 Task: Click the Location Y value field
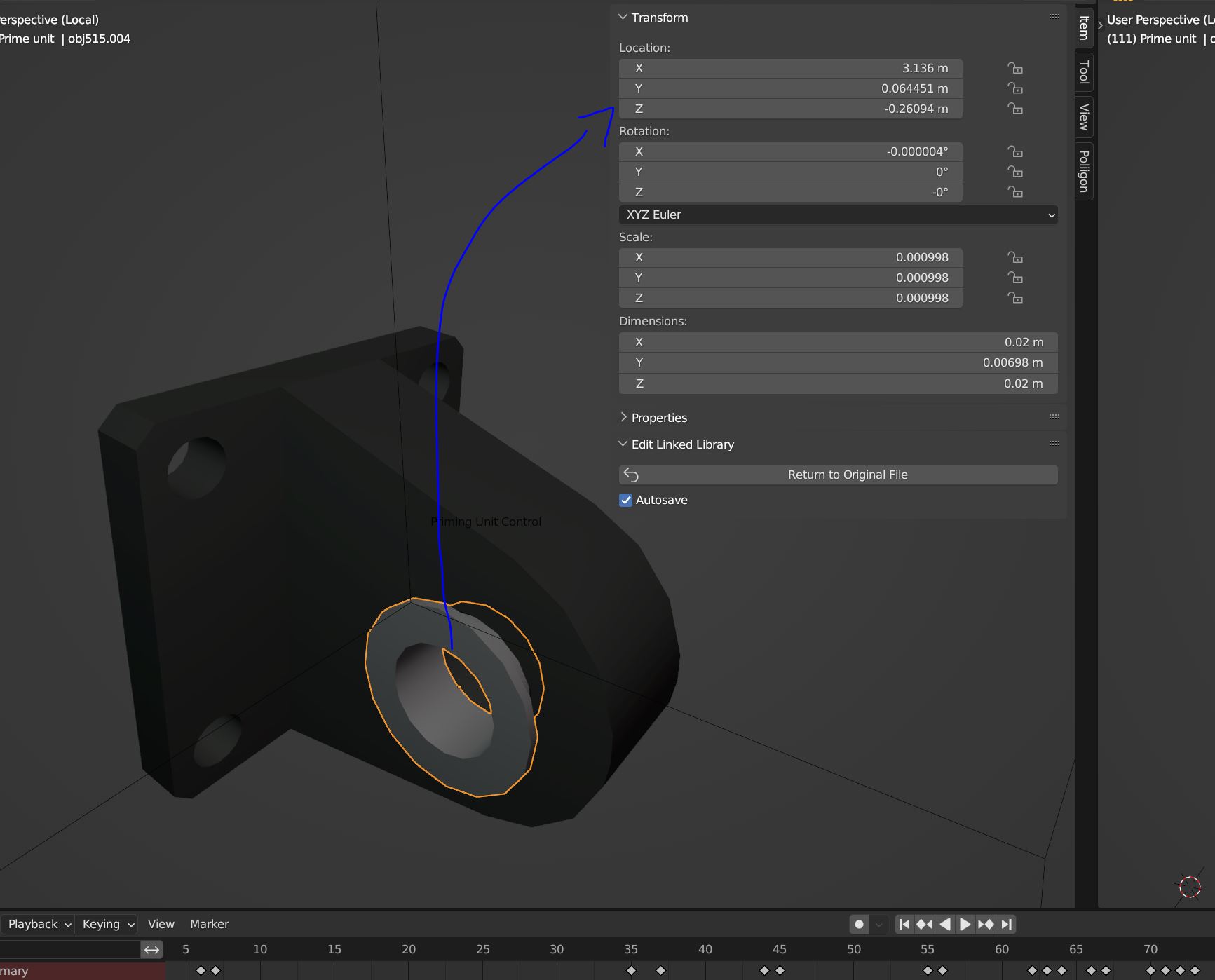[790, 88]
